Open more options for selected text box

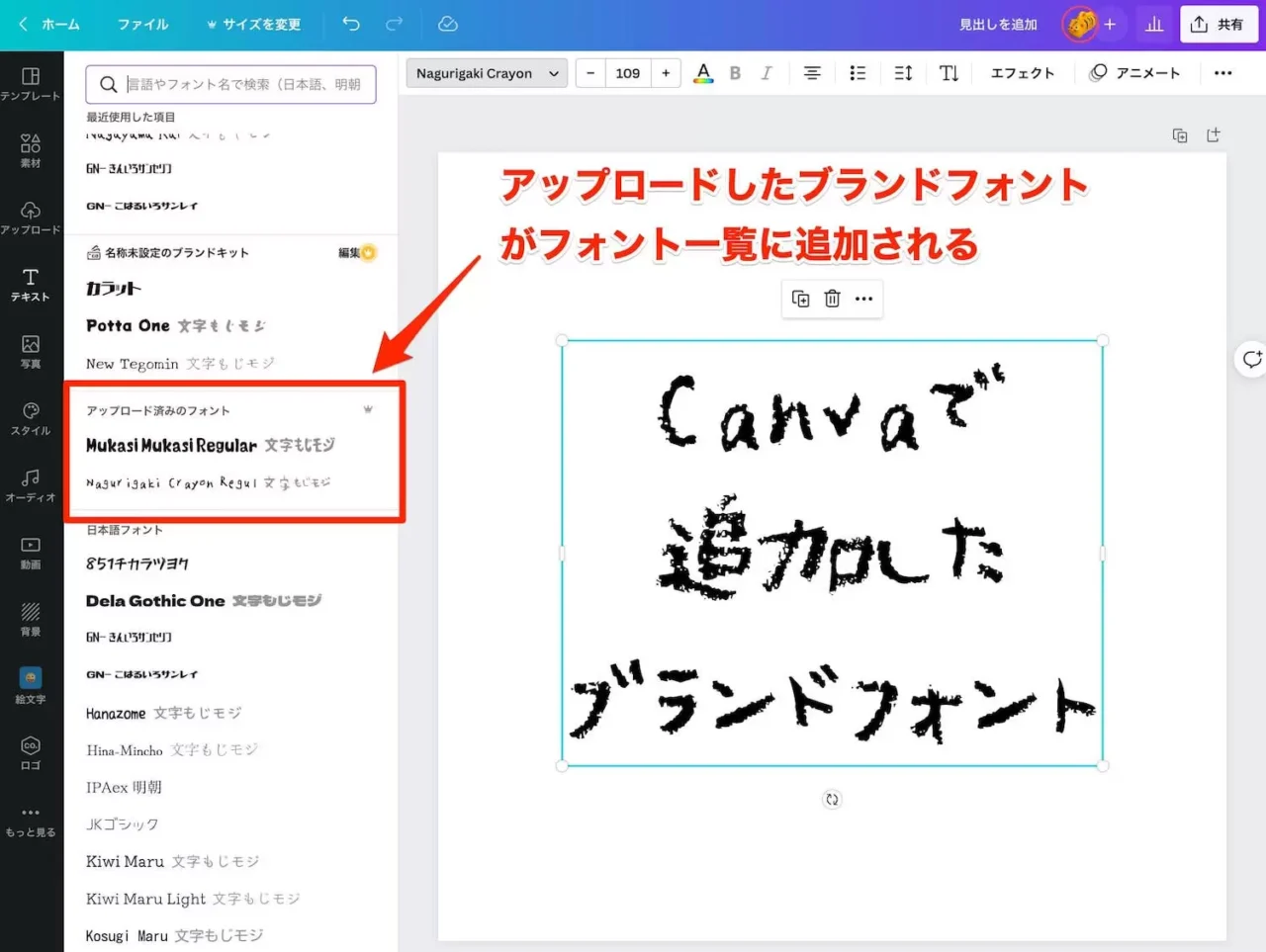[864, 299]
